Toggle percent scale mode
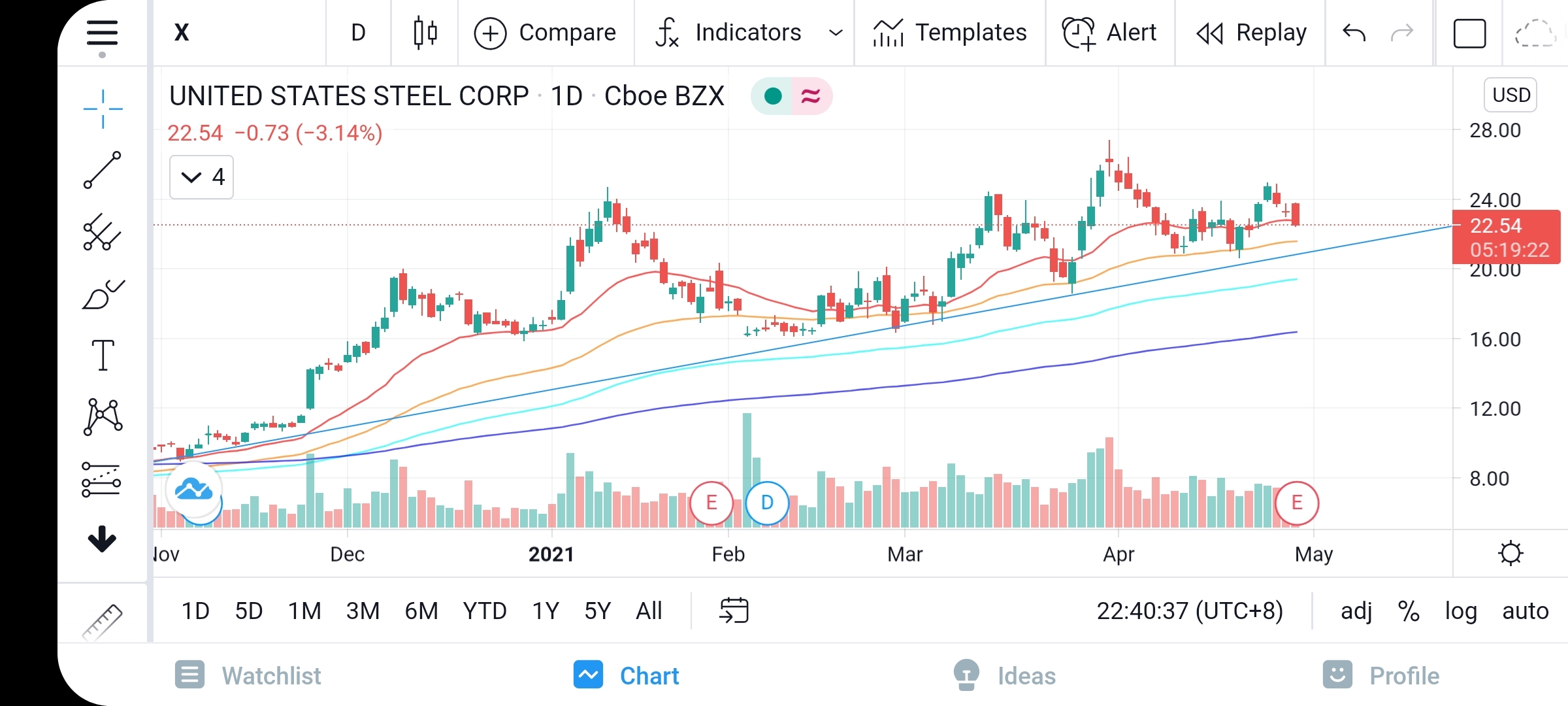This screenshot has height=706, width=1568. (1409, 611)
